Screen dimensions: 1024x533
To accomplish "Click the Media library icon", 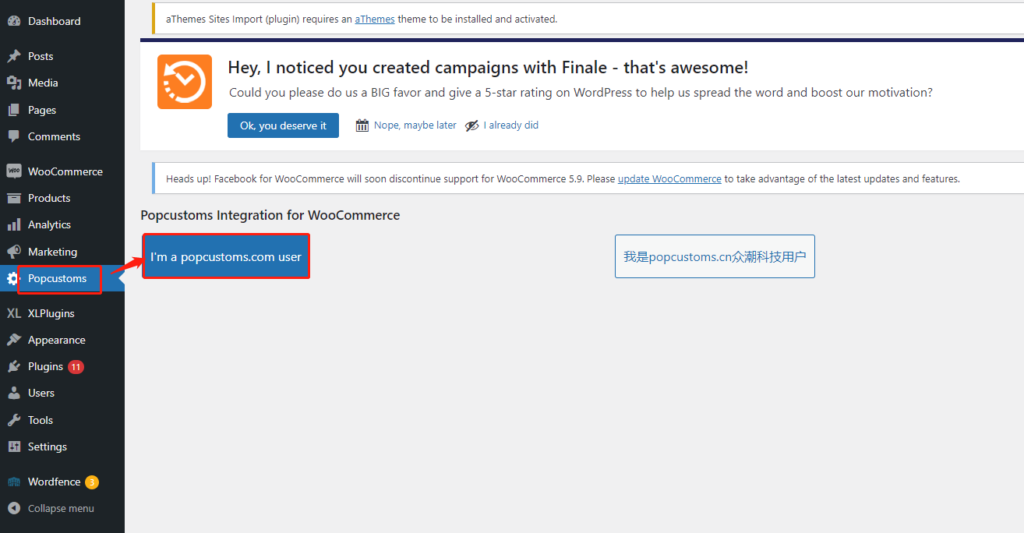I will (x=14, y=83).
